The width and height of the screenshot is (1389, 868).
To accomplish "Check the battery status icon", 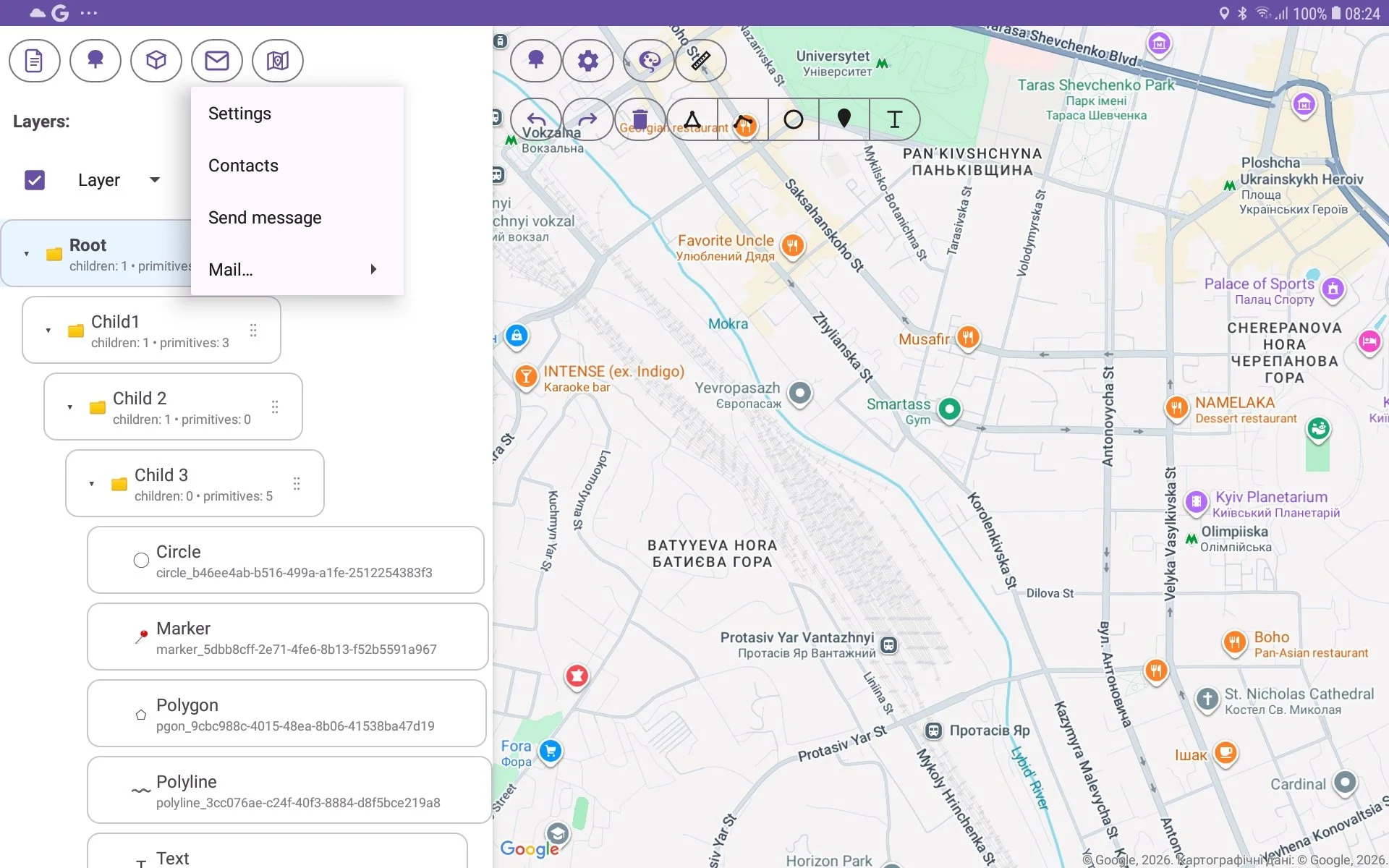I will click(x=1336, y=13).
